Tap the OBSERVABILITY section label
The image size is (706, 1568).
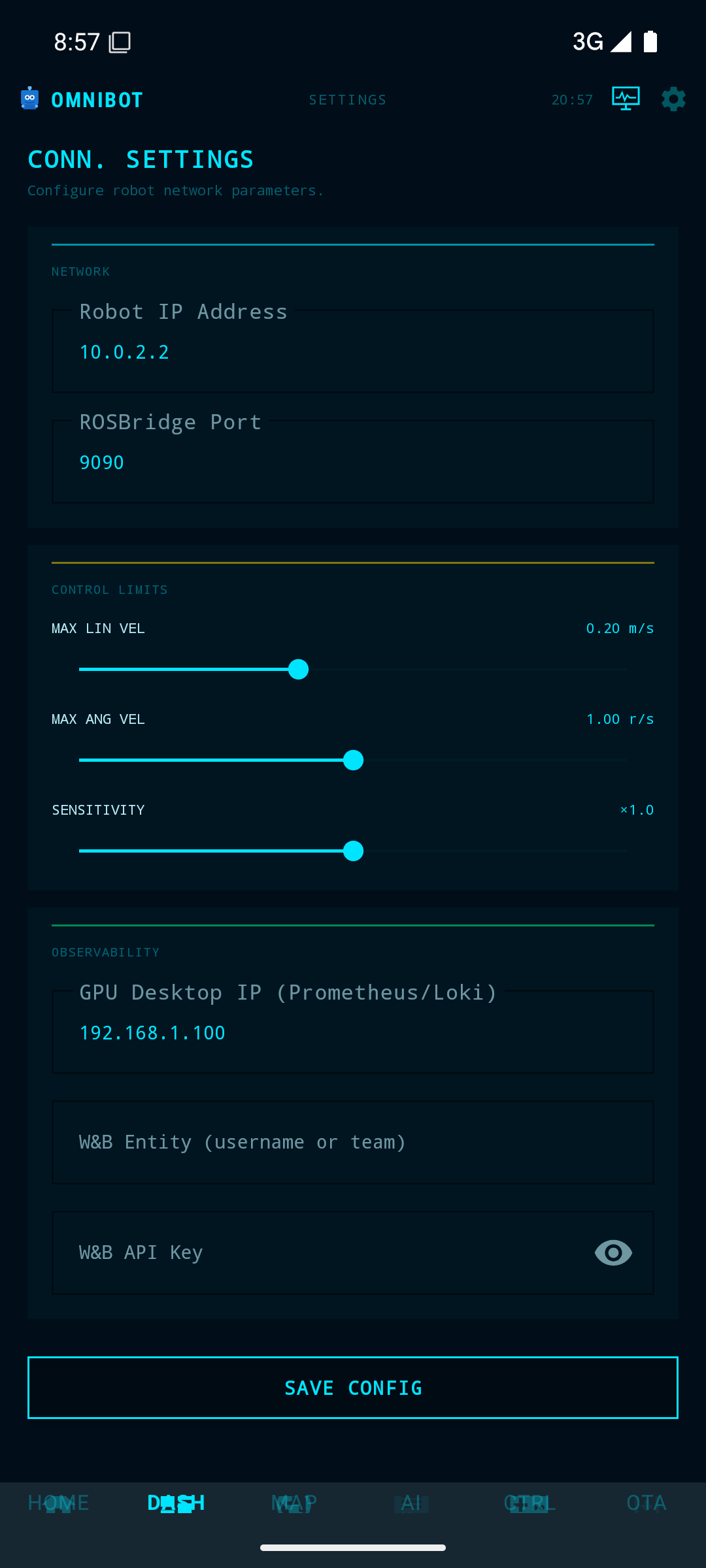(105, 953)
